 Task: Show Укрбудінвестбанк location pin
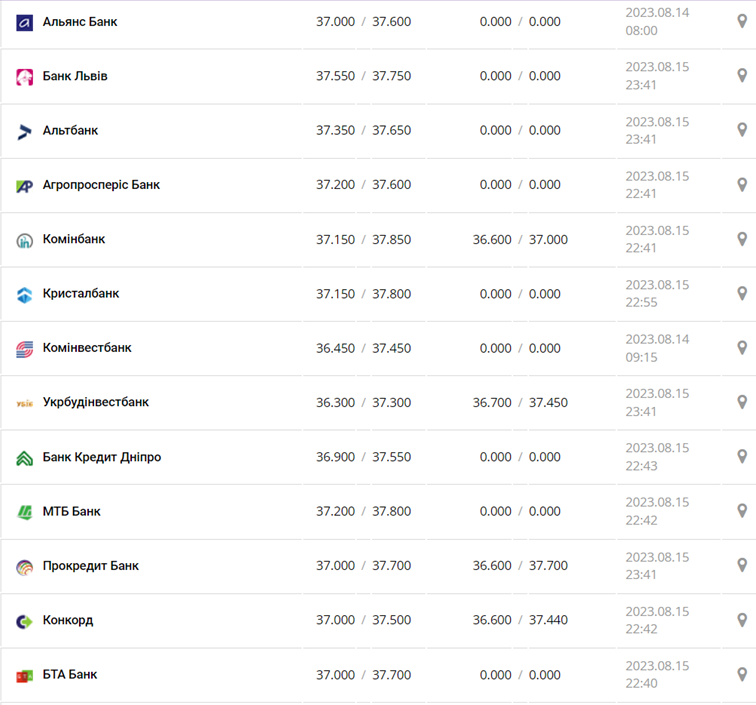742,402
